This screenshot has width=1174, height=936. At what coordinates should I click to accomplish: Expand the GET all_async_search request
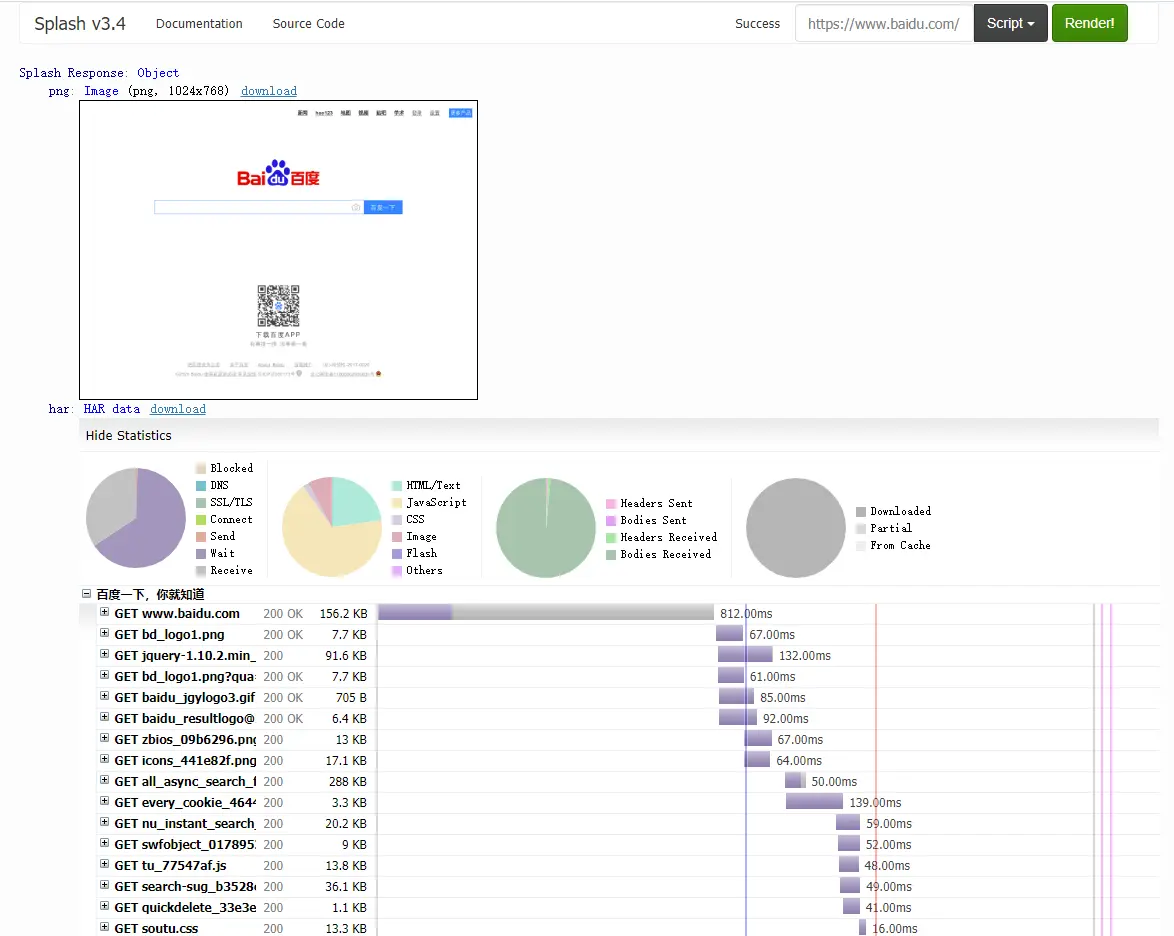(x=105, y=780)
